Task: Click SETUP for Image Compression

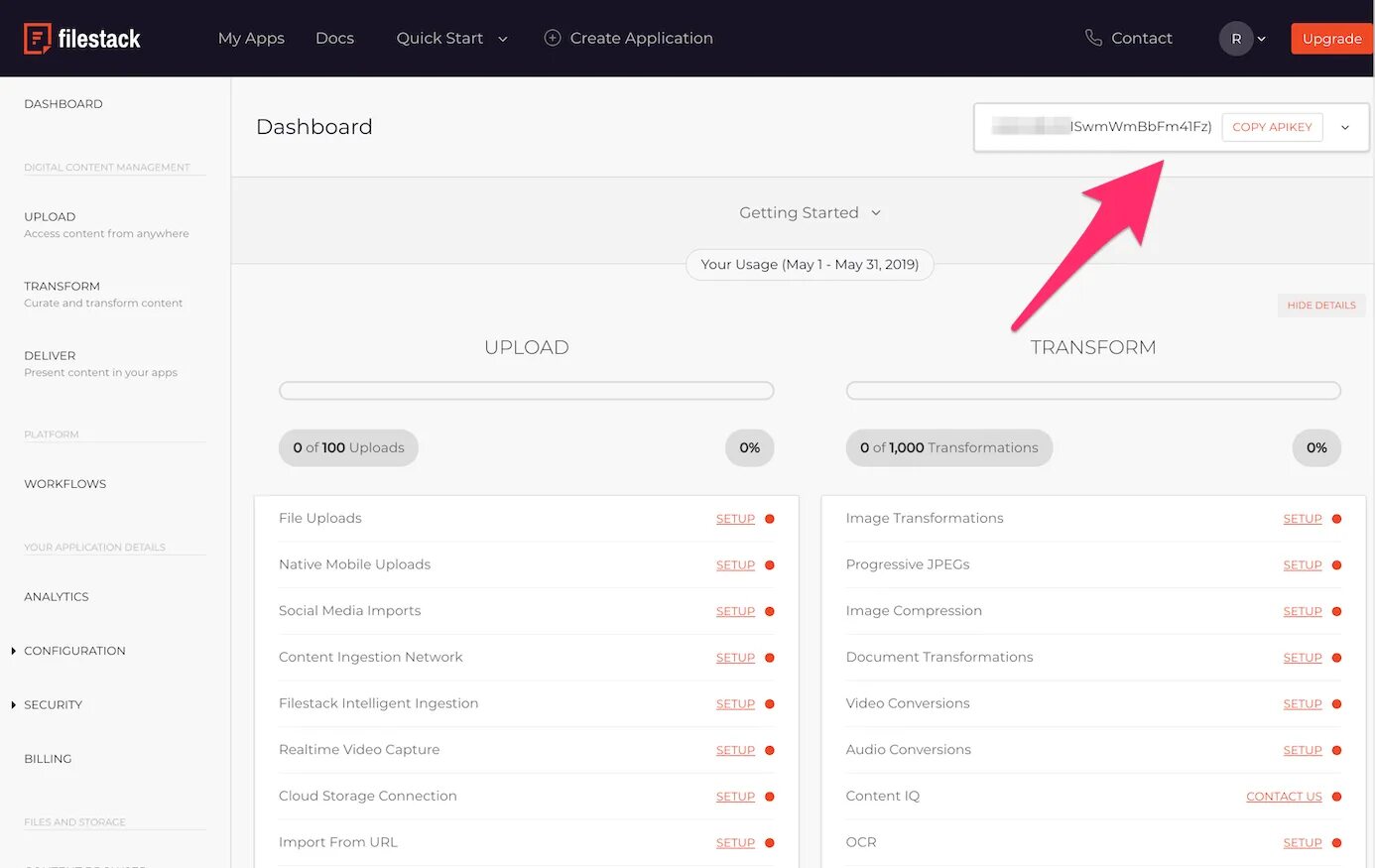Action: (1303, 611)
